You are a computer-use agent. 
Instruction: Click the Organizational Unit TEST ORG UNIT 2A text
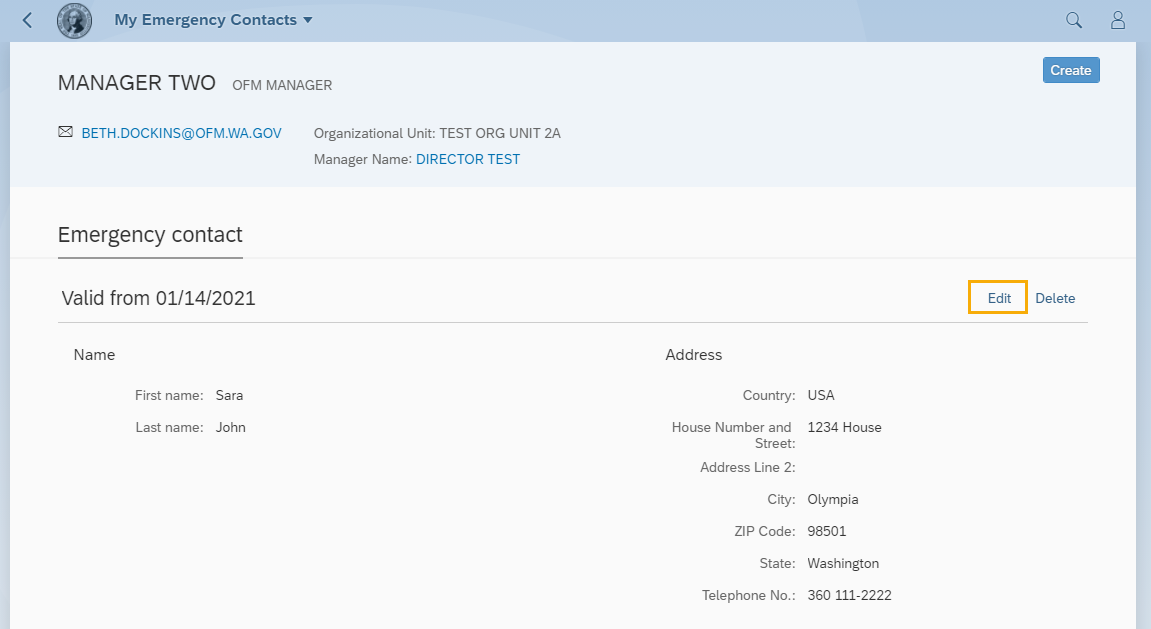point(437,133)
